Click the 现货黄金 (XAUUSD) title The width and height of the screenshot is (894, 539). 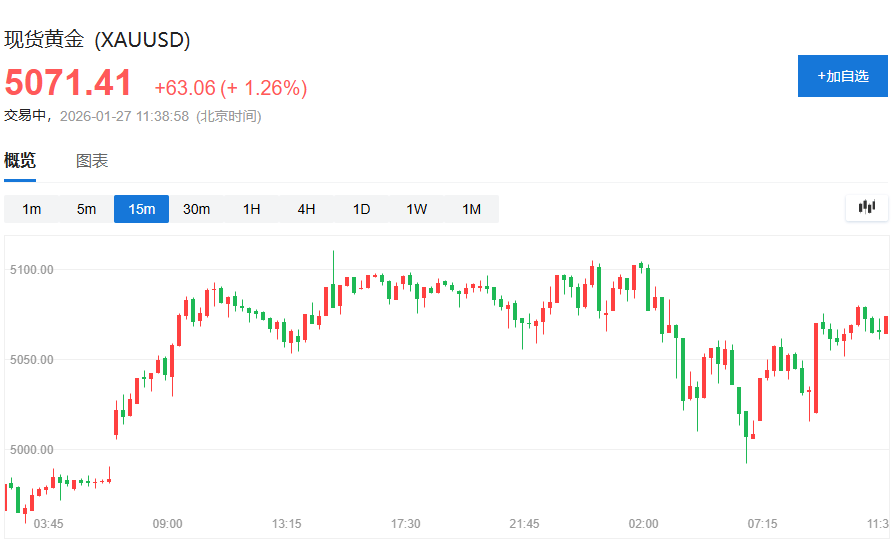[x=97, y=40]
